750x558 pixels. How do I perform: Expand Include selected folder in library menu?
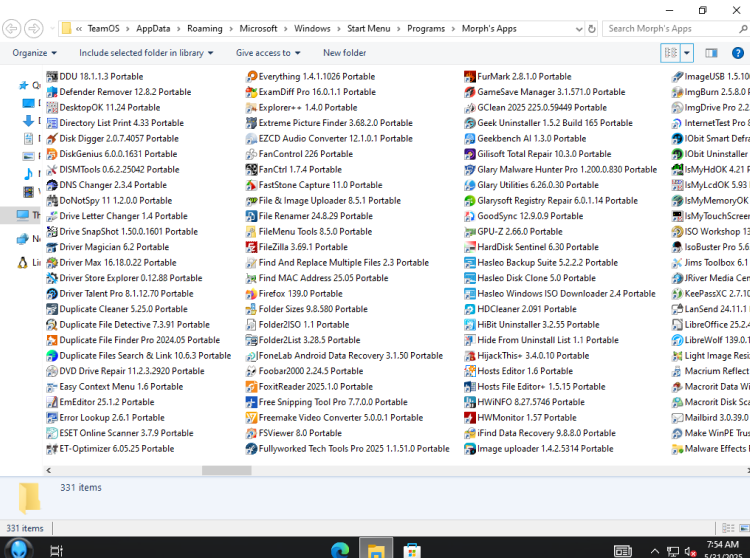[146, 53]
